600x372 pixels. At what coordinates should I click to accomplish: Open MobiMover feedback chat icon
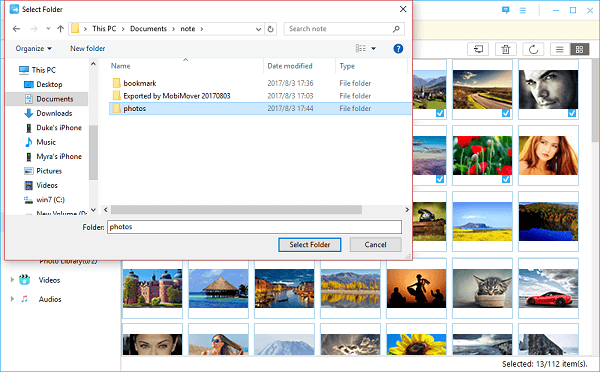coord(505,10)
